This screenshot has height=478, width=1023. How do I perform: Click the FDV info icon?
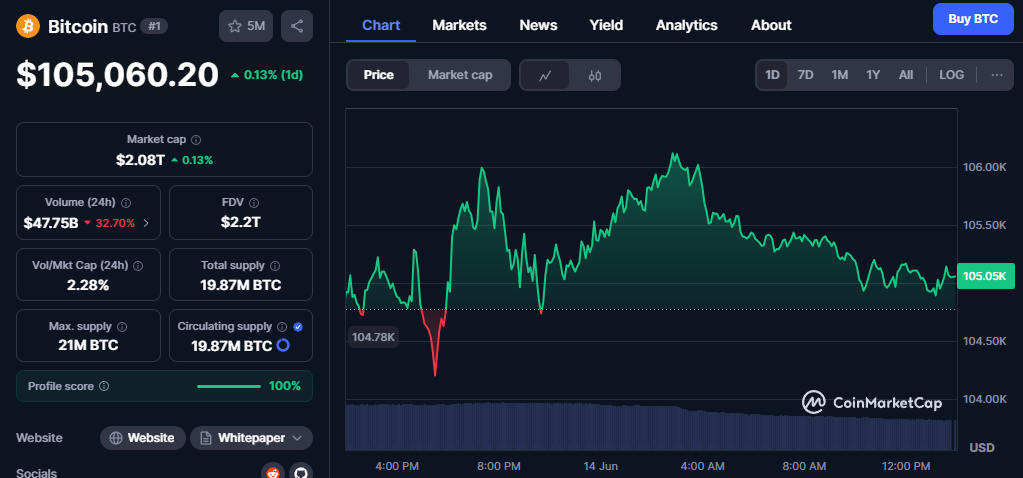point(254,203)
